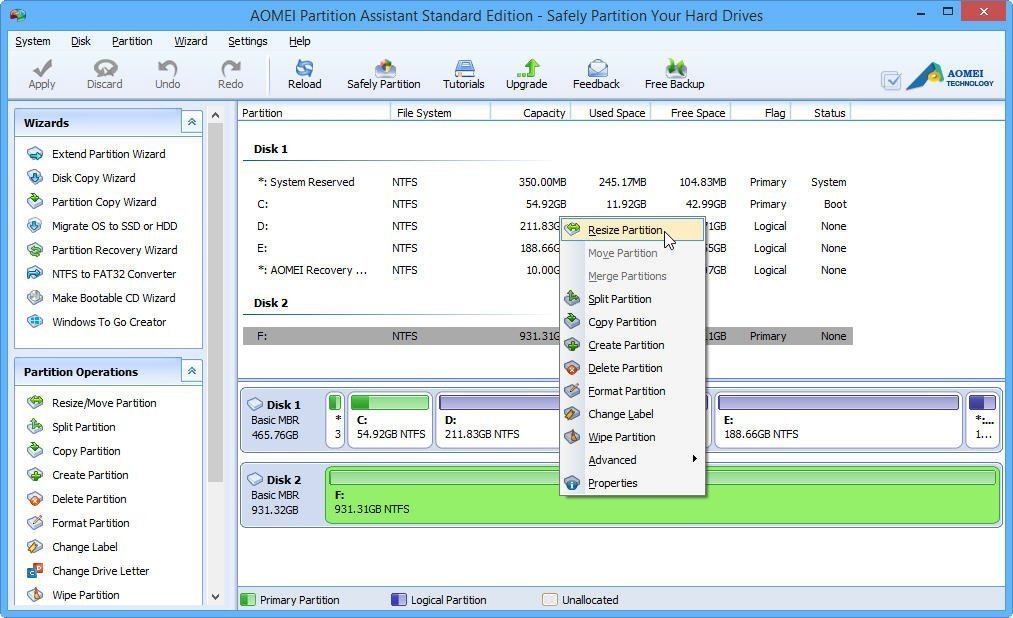Click the sidebar scrollbar down arrow
The width and height of the screenshot is (1013, 618).
pos(215,595)
